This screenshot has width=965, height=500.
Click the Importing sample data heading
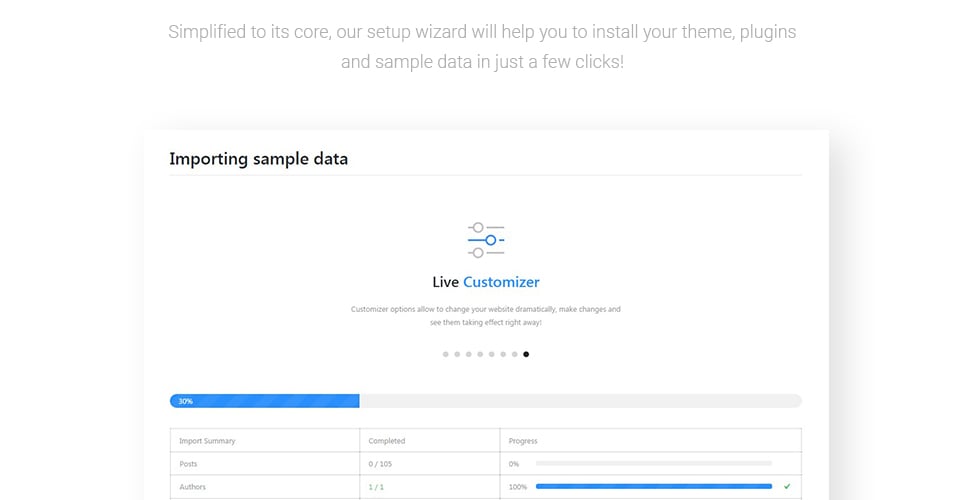pyautogui.click(x=258, y=159)
